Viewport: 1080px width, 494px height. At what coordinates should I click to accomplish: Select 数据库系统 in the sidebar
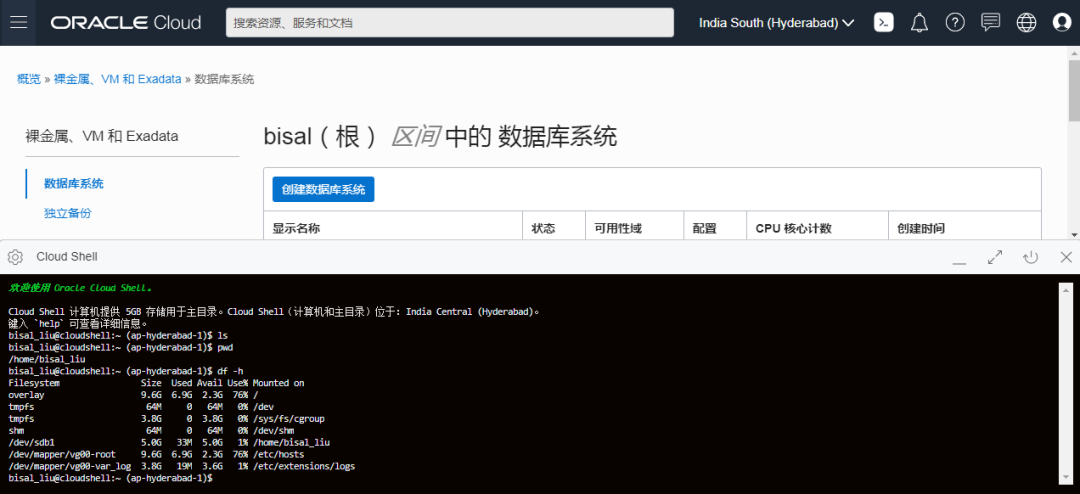pos(74,183)
